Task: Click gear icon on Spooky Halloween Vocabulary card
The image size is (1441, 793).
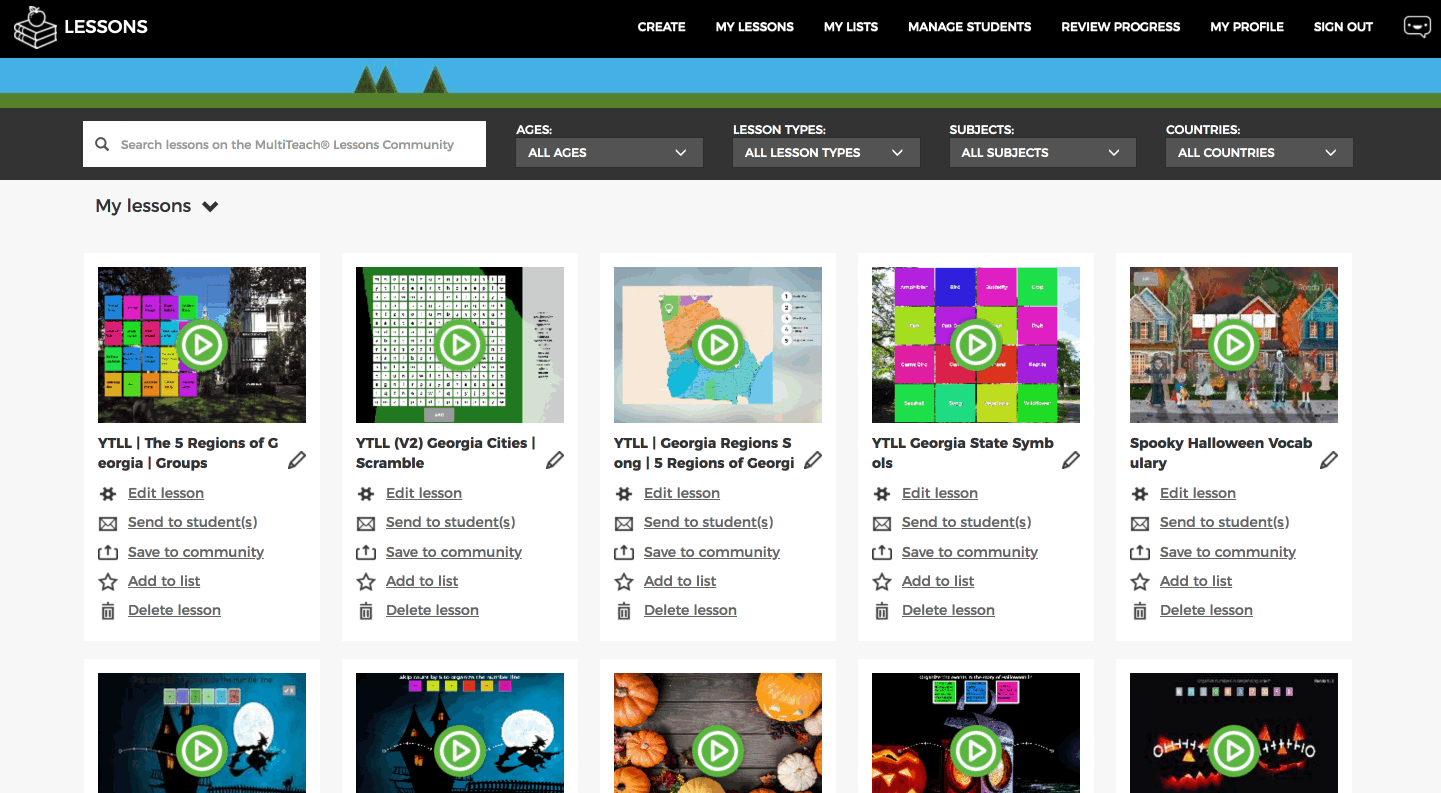Action: [x=1140, y=494]
